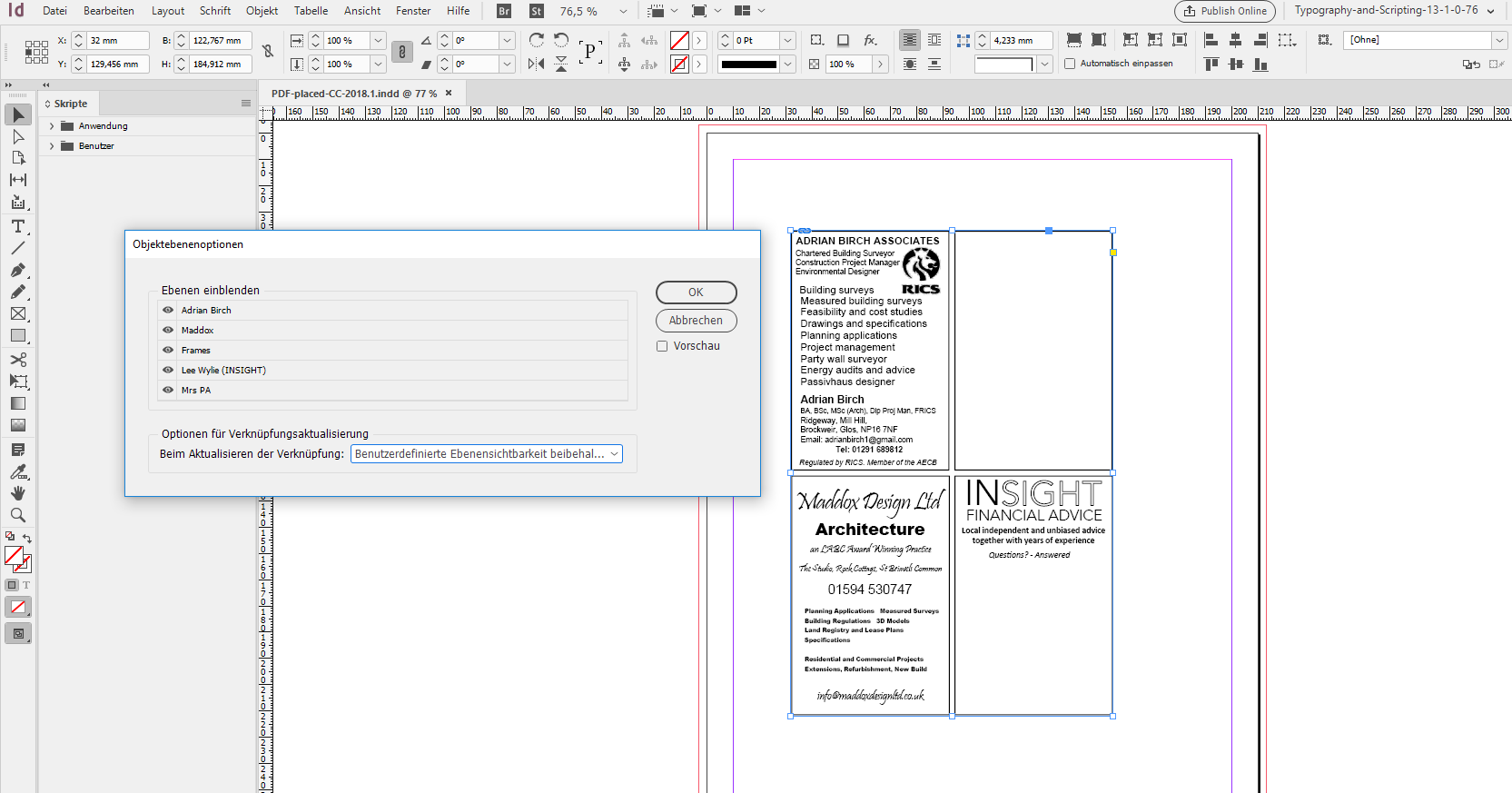Image resolution: width=1512 pixels, height=793 pixels.
Task: Flip selection vertically
Action: pyautogui.click(x=561, y=64)
